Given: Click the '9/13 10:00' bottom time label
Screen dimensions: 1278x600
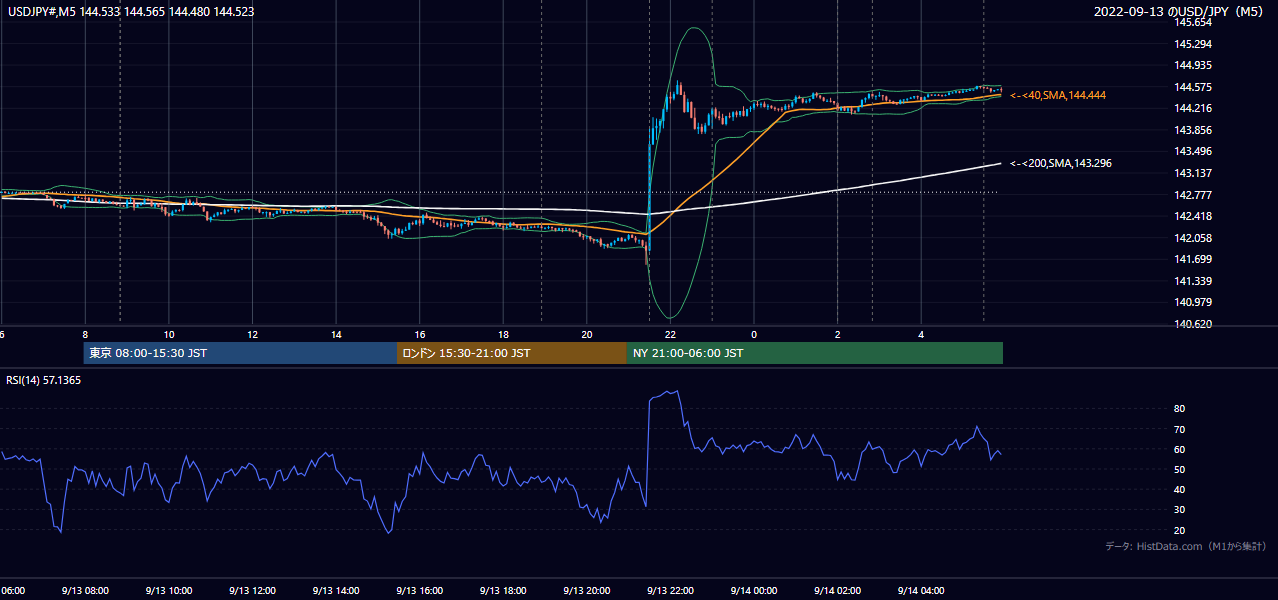Looking at the screenshot, I should [169, 591].
